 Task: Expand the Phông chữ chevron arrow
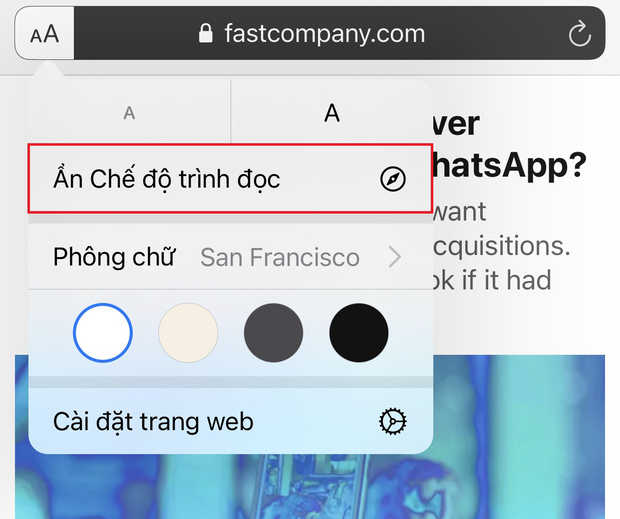[x=395, y=257]
